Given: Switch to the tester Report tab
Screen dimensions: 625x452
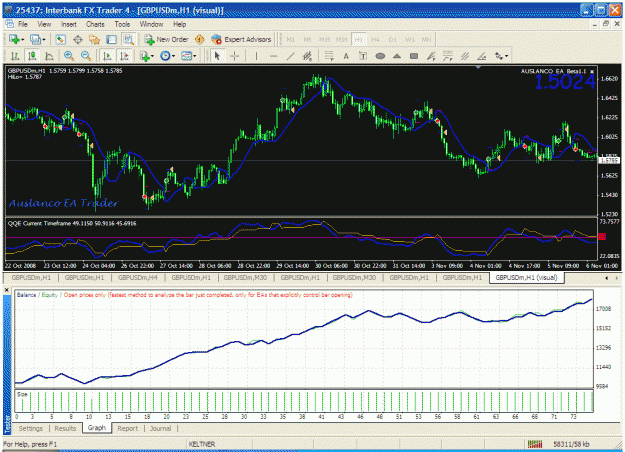Looking at the screenshot, I should (128, 428).
